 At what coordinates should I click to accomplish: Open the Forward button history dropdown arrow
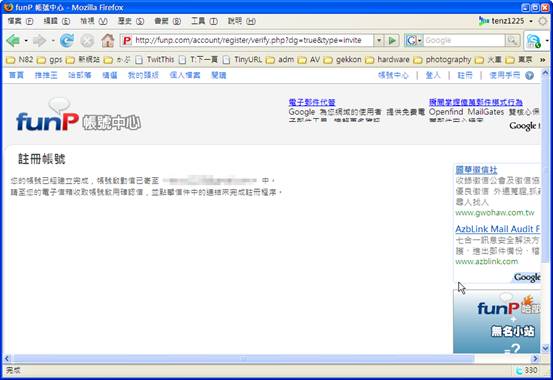pos(53,41)
